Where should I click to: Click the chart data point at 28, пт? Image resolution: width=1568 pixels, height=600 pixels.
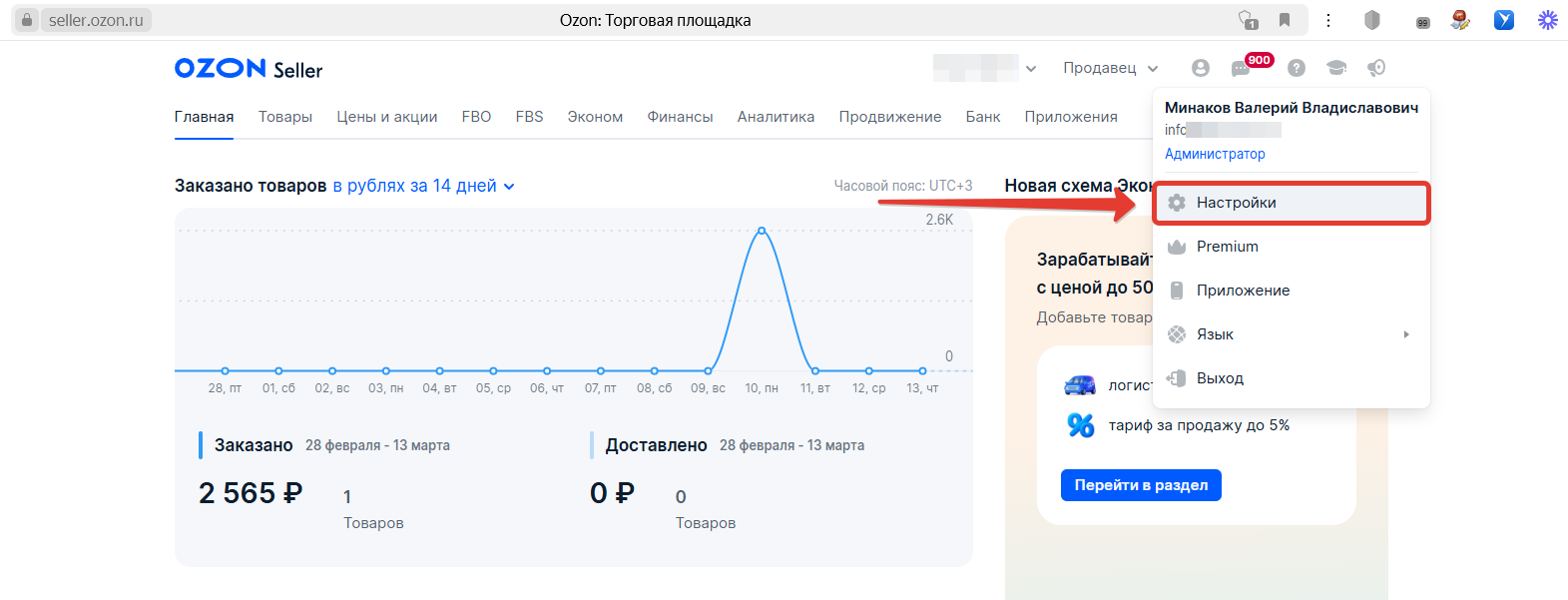(x=225, y=370)
